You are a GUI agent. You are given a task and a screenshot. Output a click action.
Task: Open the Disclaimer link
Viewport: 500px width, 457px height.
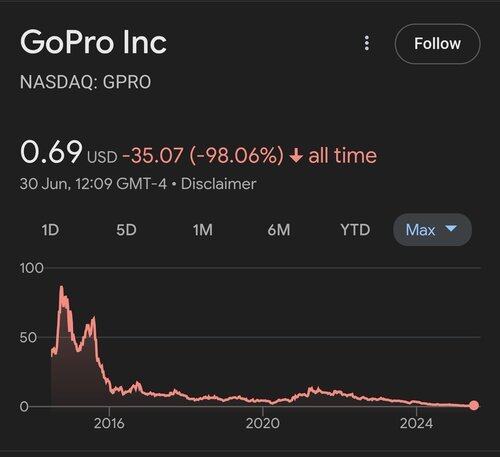219,184
